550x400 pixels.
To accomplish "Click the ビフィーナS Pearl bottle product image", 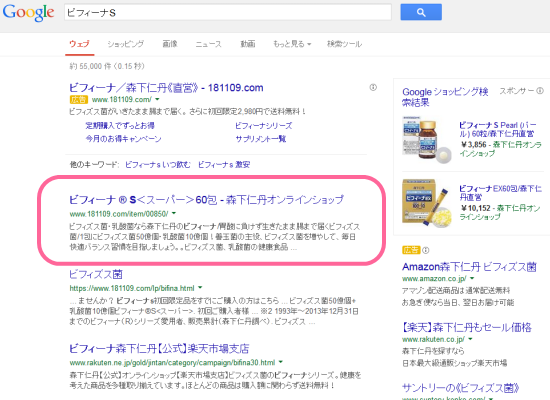I will point(427,140).
